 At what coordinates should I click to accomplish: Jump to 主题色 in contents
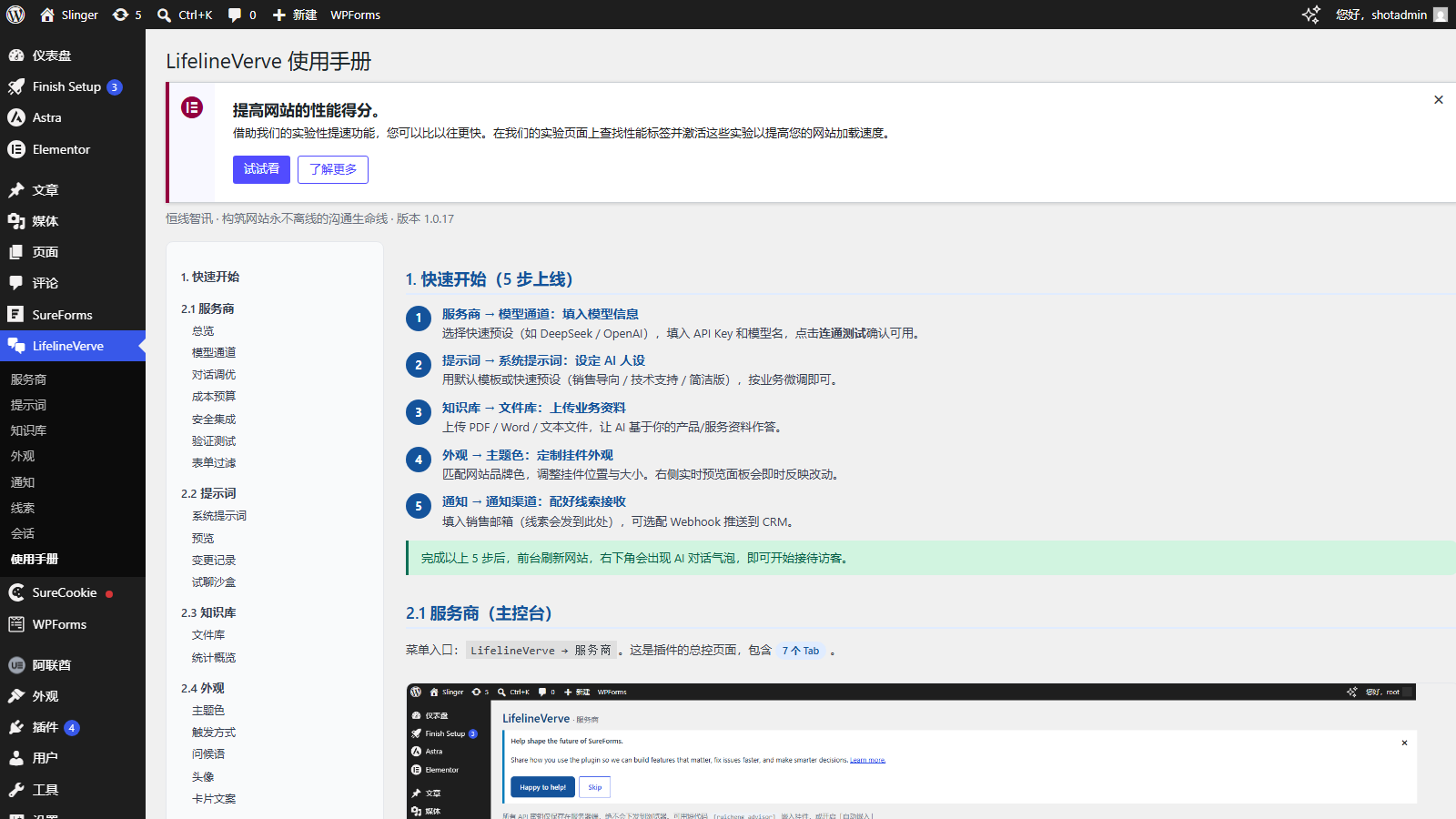208,710
